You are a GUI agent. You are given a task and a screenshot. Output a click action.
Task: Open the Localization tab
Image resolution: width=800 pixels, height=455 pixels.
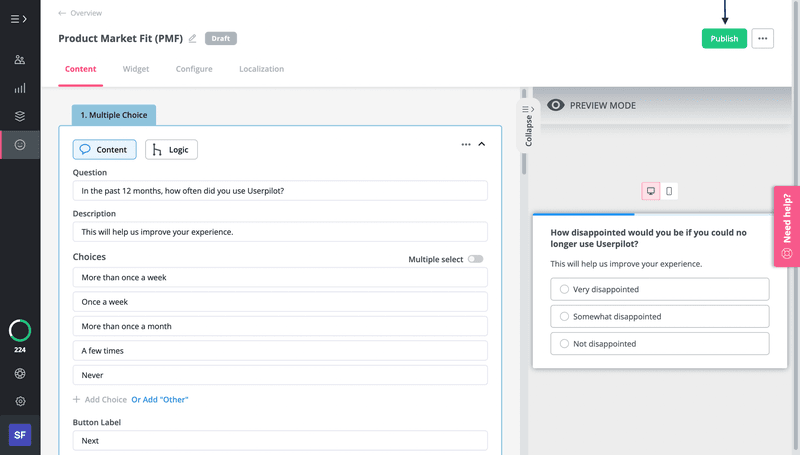coord(261,69)
